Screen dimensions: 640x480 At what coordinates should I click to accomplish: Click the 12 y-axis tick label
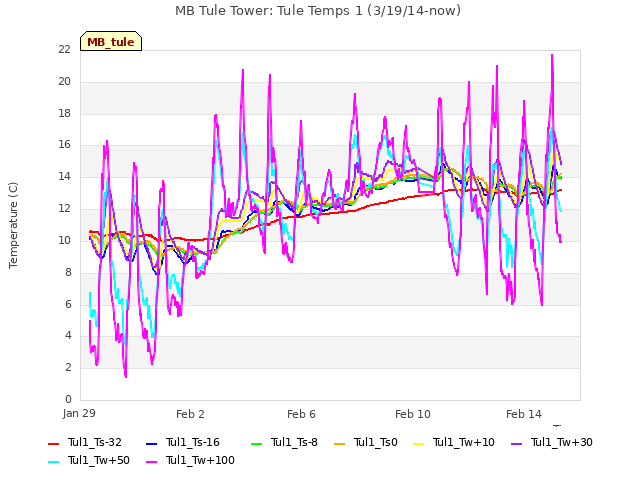(64, 208)
